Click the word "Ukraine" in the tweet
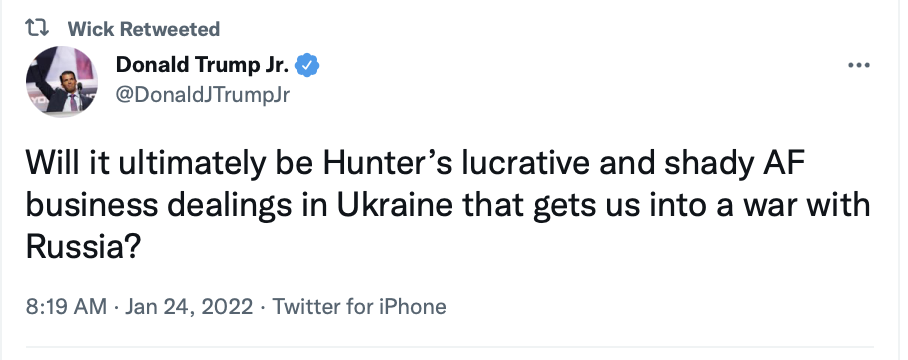Screen dimensions: 908x360 point(394,205)
